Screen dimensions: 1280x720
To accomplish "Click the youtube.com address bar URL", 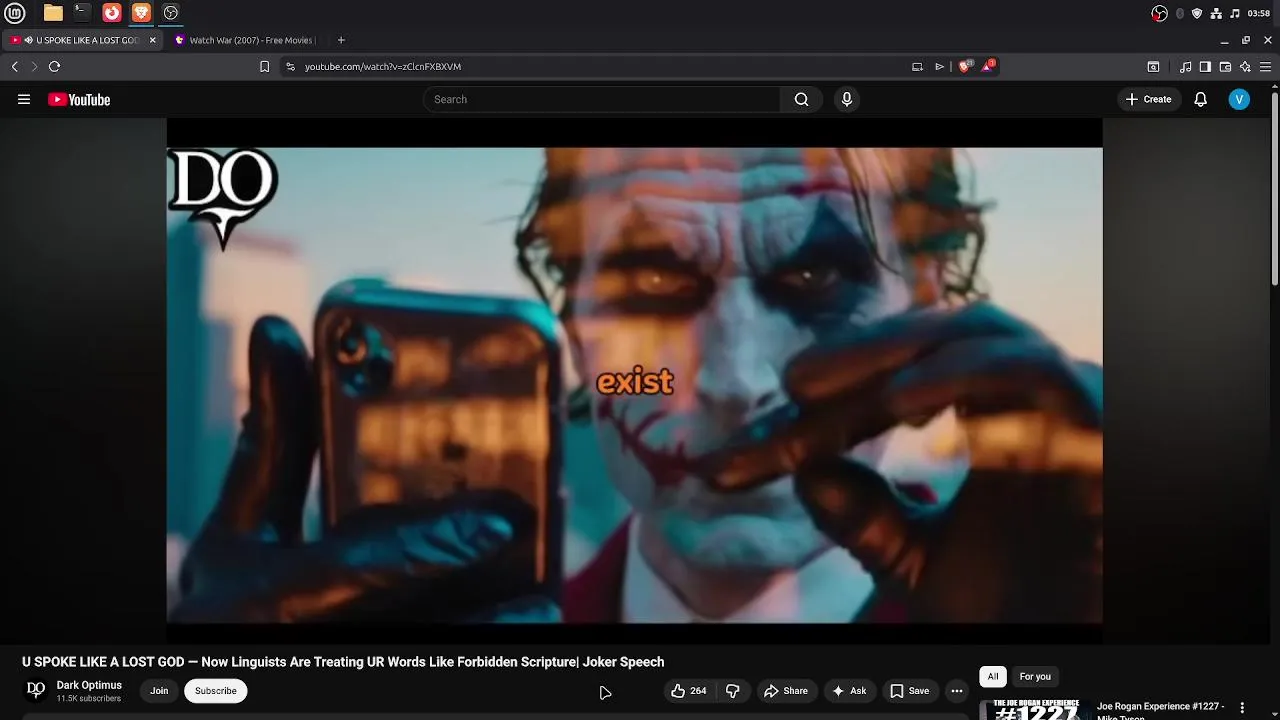I will (x=383, y=67).
